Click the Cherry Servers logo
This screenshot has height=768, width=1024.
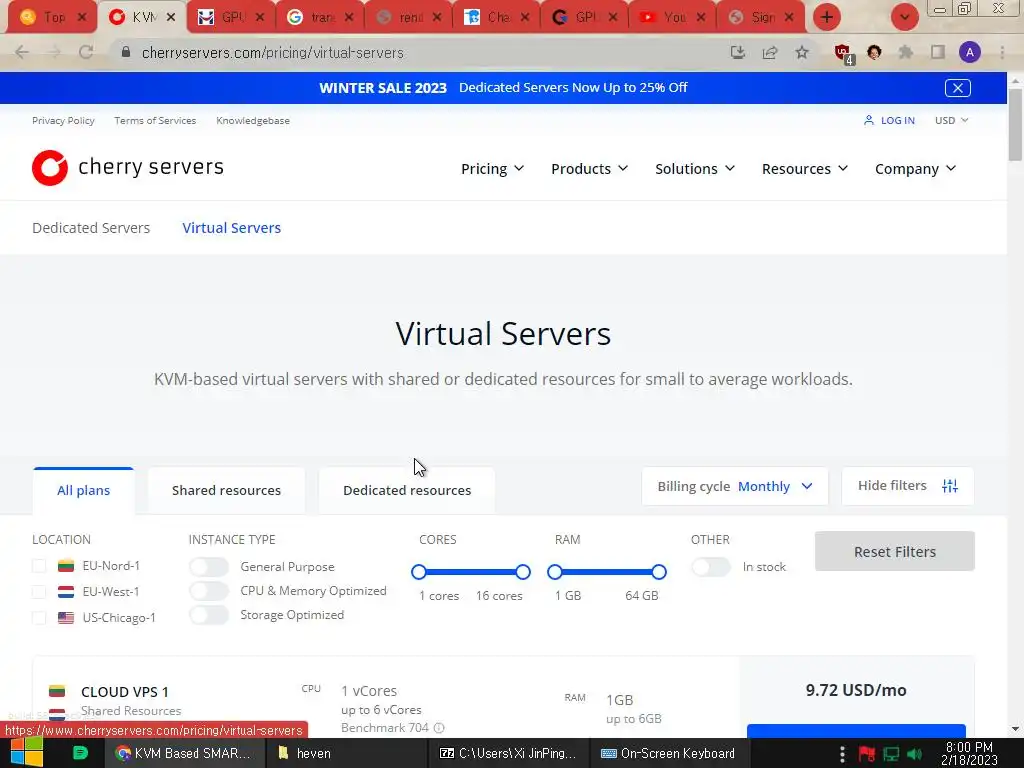click(128, 168)
